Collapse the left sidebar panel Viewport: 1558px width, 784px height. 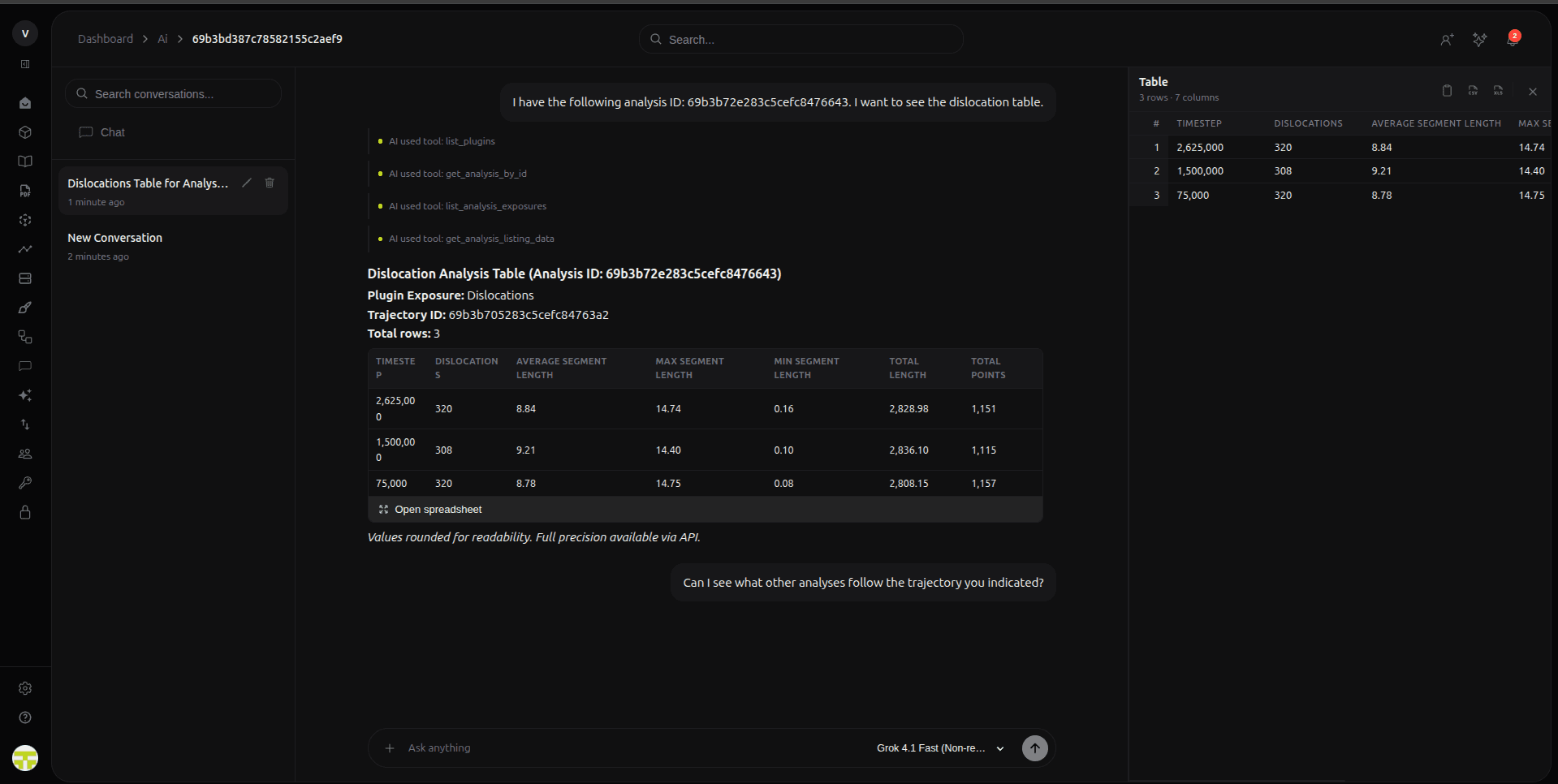(25, 64)
